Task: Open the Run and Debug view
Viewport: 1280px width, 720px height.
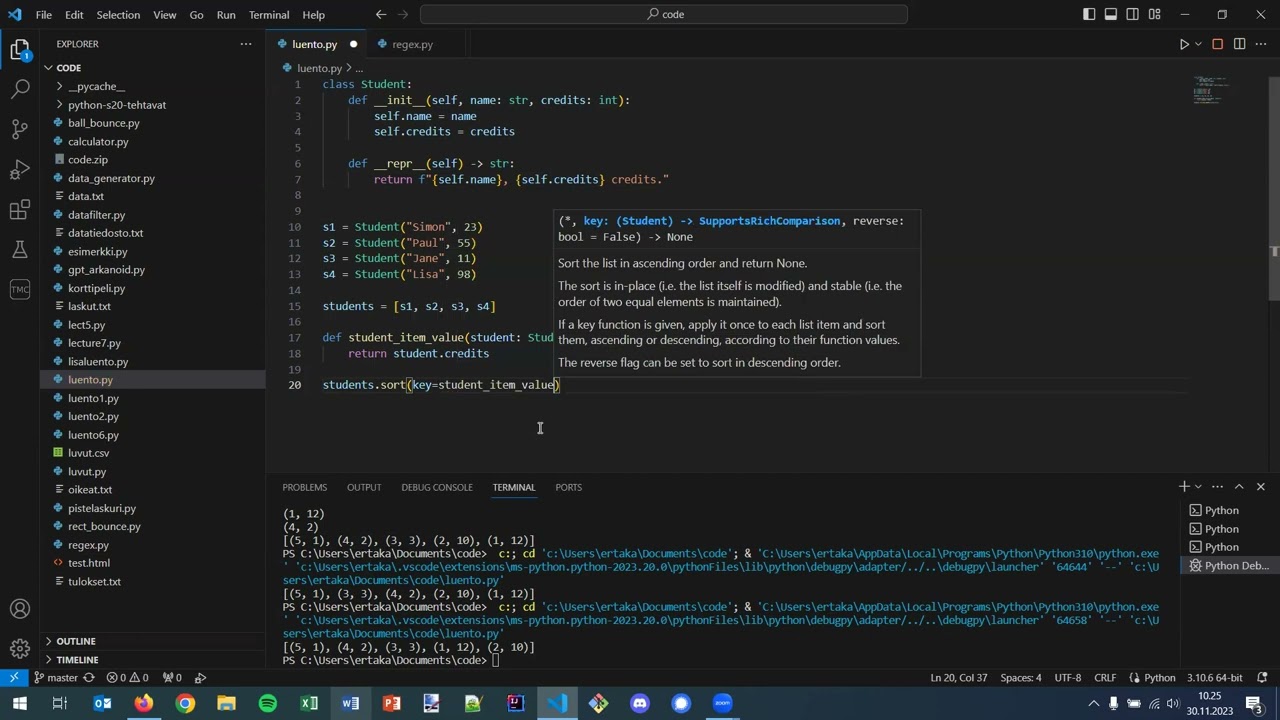Action: (x=20, y=169)
